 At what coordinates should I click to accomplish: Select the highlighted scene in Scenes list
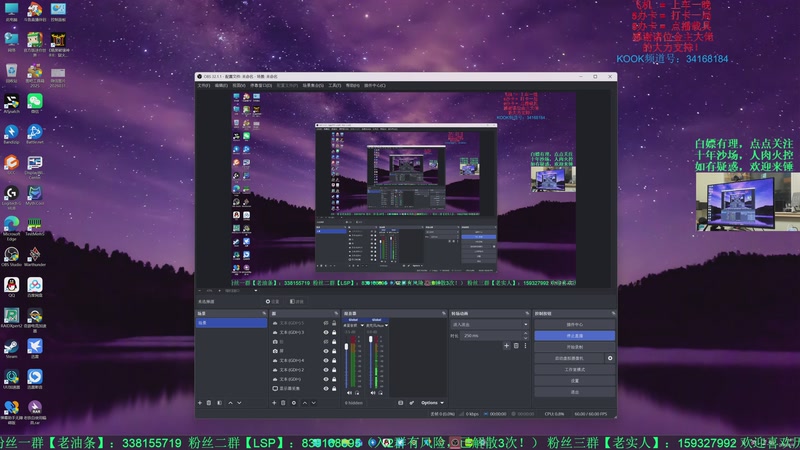pyautogui.click(x=231, y=323)
